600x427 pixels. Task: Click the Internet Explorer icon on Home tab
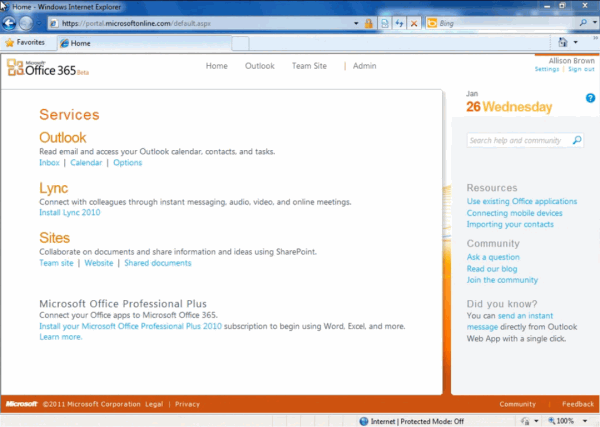click(x=64, y=43)
